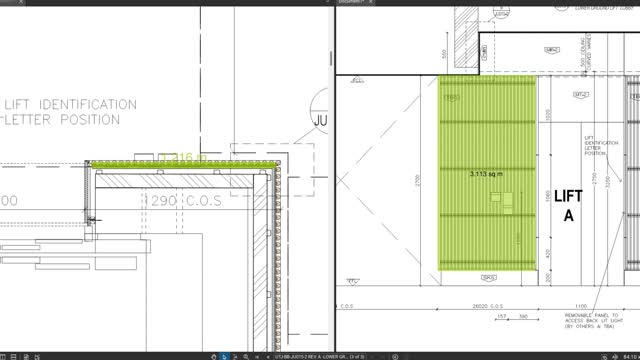Select the pan hand tool in bottom bar
The height and width of the screenshot is (360, 640).
click(x=213, y=357)
